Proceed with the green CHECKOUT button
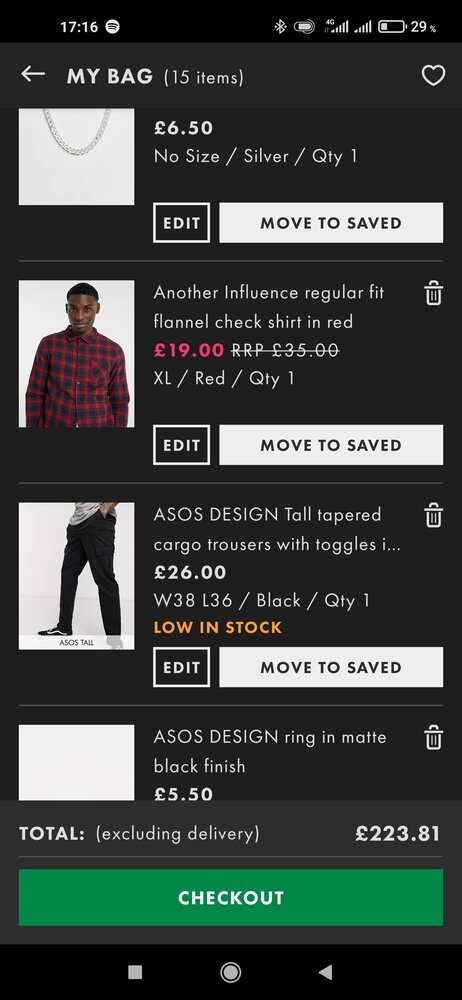 point(231,897)
